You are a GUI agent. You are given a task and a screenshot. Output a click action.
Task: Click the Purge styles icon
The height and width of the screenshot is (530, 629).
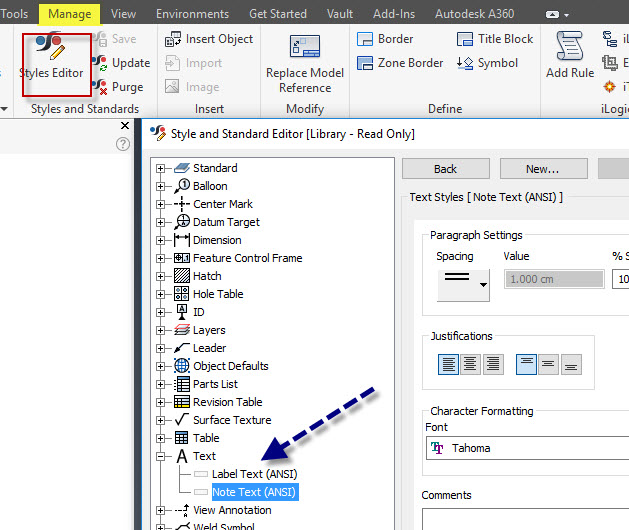pyautogui.click(x=99, y=87)
